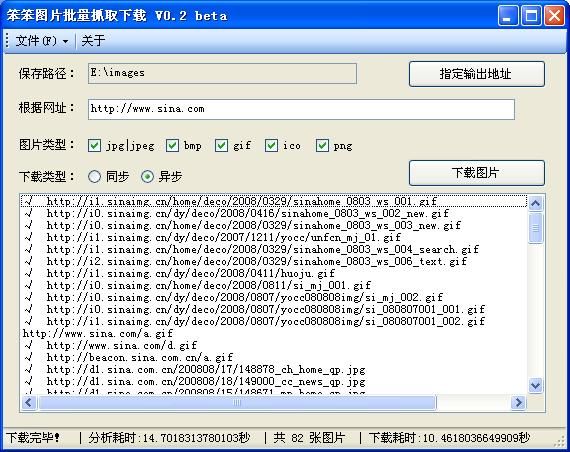The image size is (570, 452).
Task: Click the list's scroll right arrow
Action: tap(518, 402)
